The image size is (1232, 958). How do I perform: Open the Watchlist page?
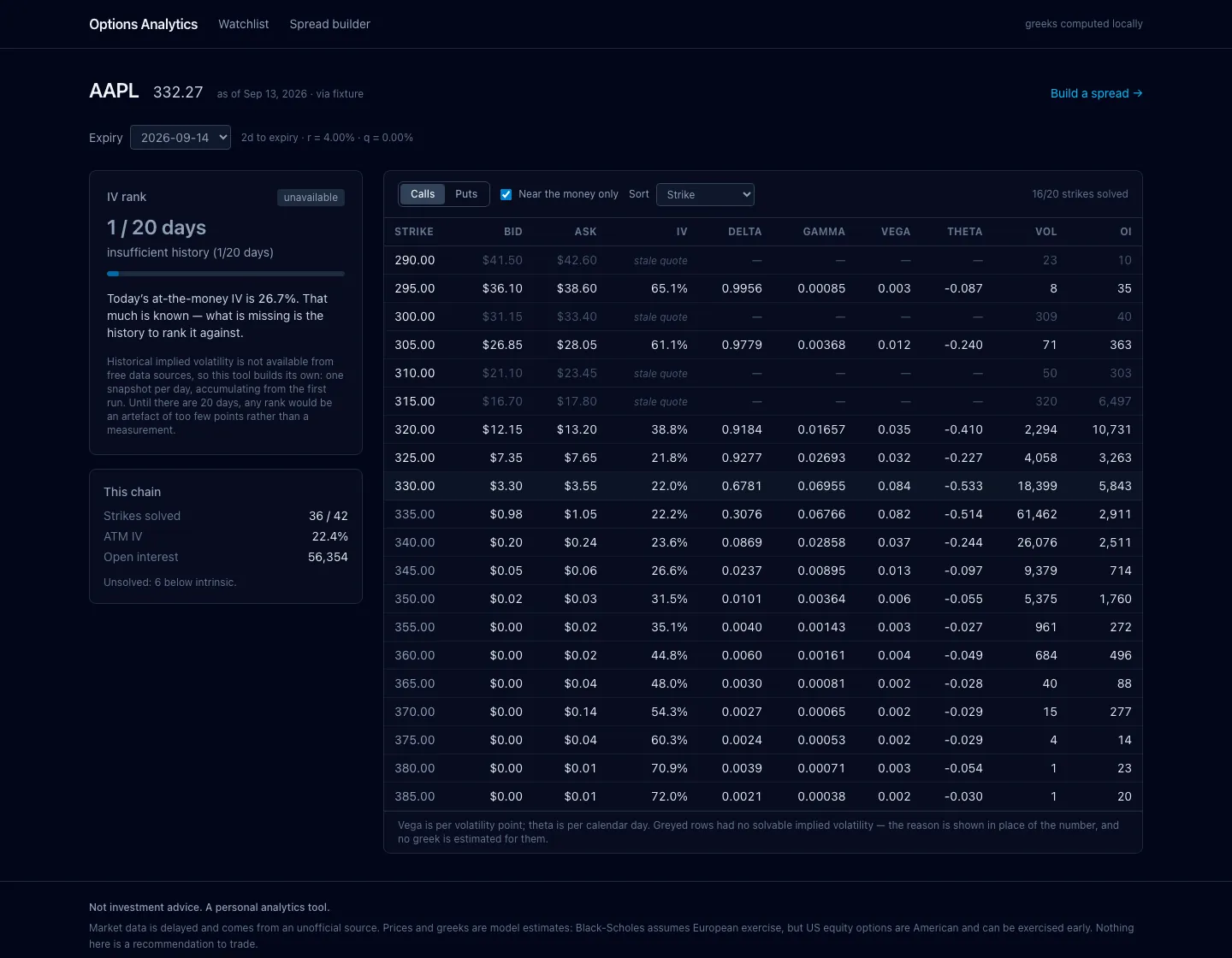243,24
